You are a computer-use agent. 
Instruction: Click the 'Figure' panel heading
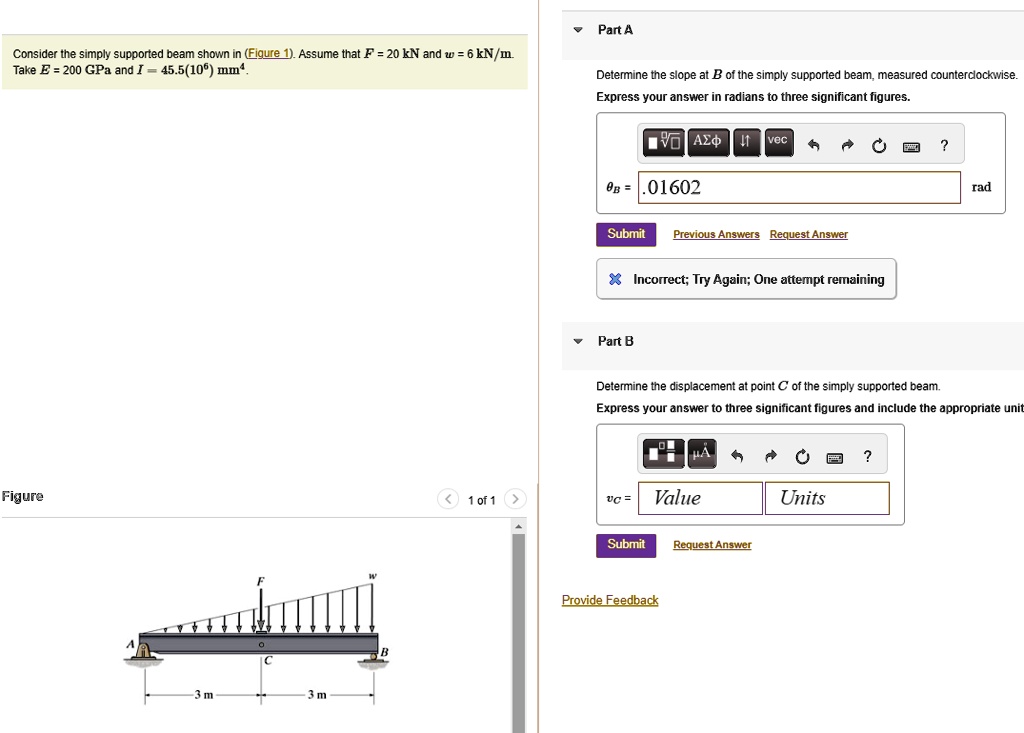click(x=22, y=496)
